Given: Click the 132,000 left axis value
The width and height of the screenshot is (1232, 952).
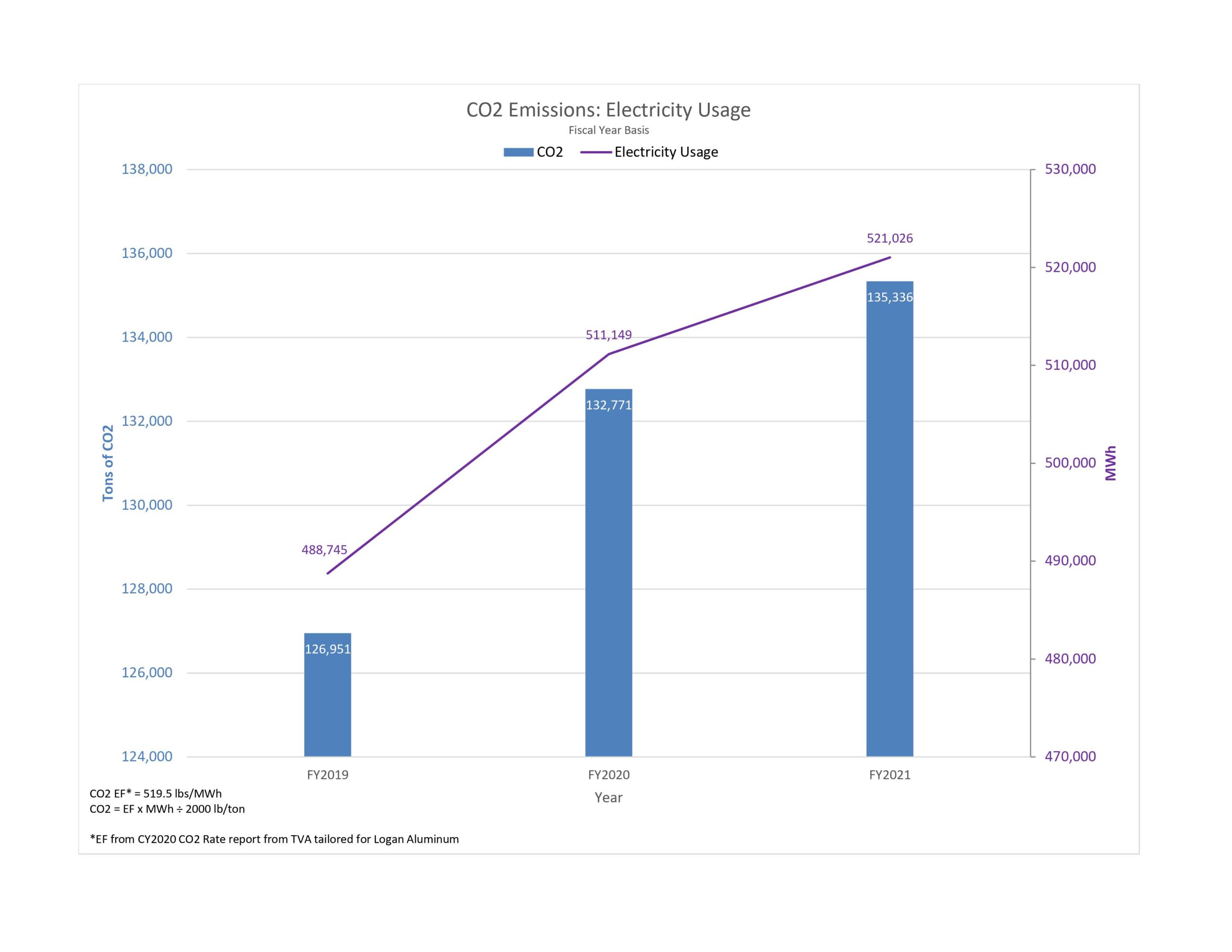Looking at the screenshot, I should 147,421.
